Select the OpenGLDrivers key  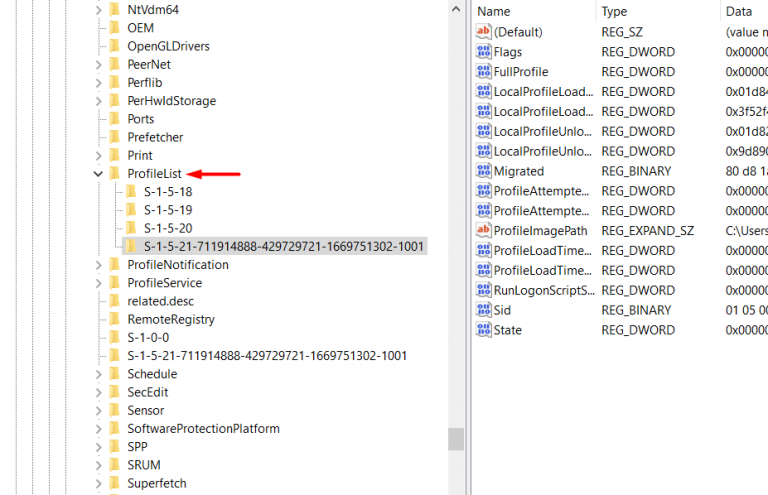pos(168,46)
